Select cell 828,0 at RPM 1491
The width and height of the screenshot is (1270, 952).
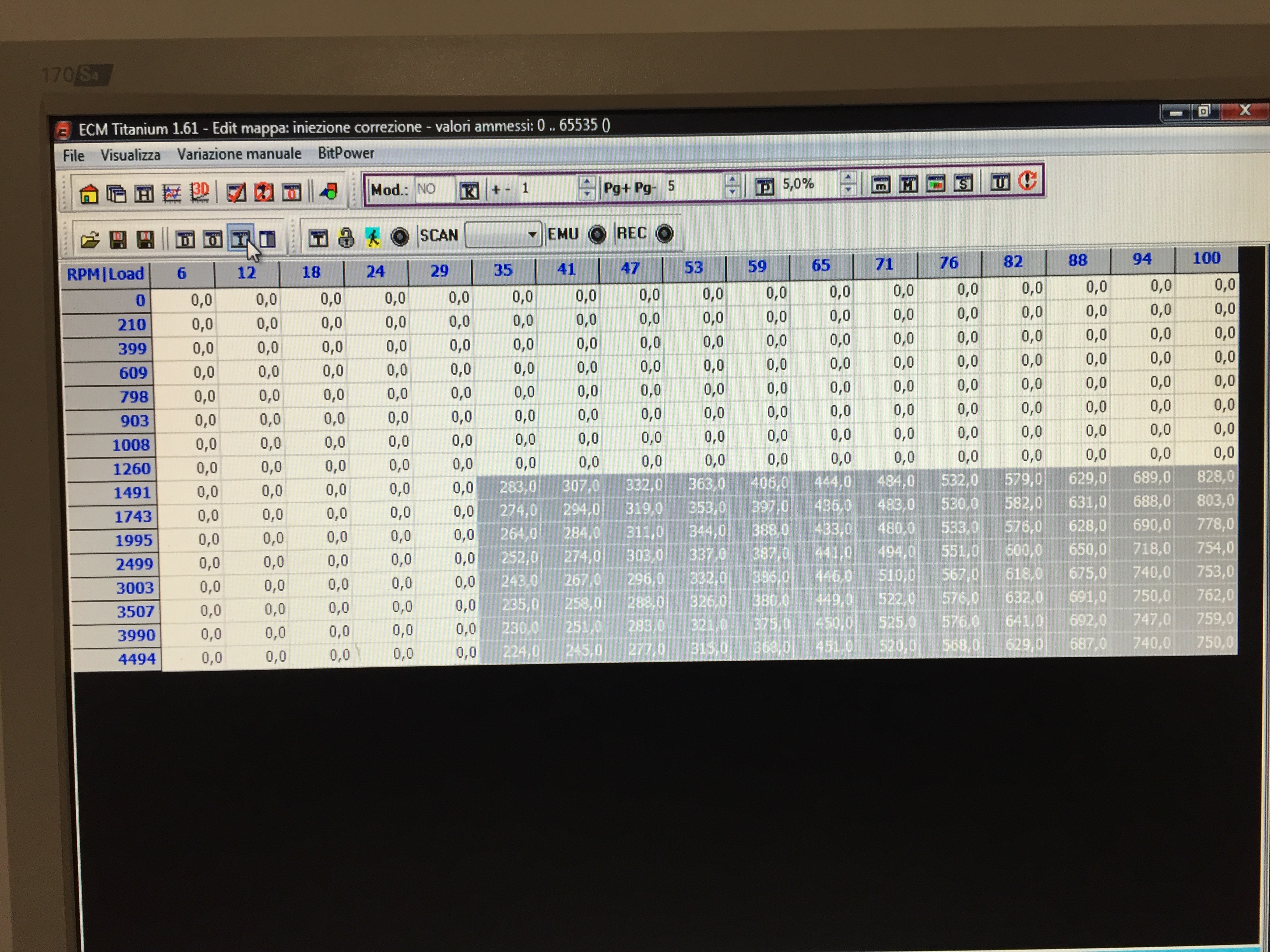1214,477
